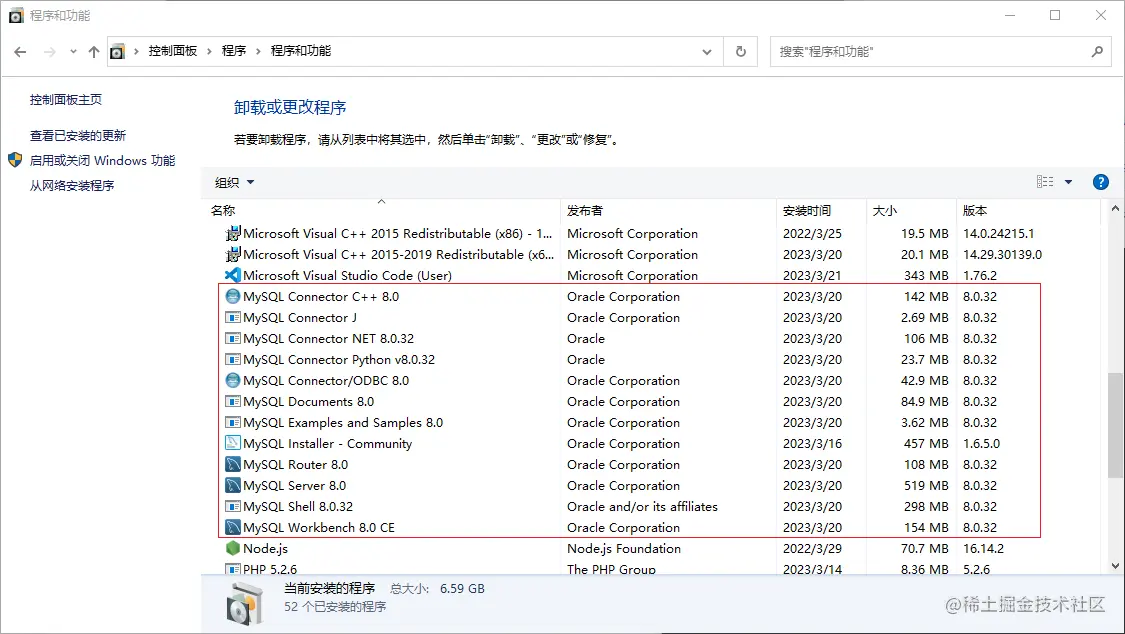Viewport: 1125px width, 634px height.
Task: Minimize the 程序和功能 window
Action: [1010, 15]
